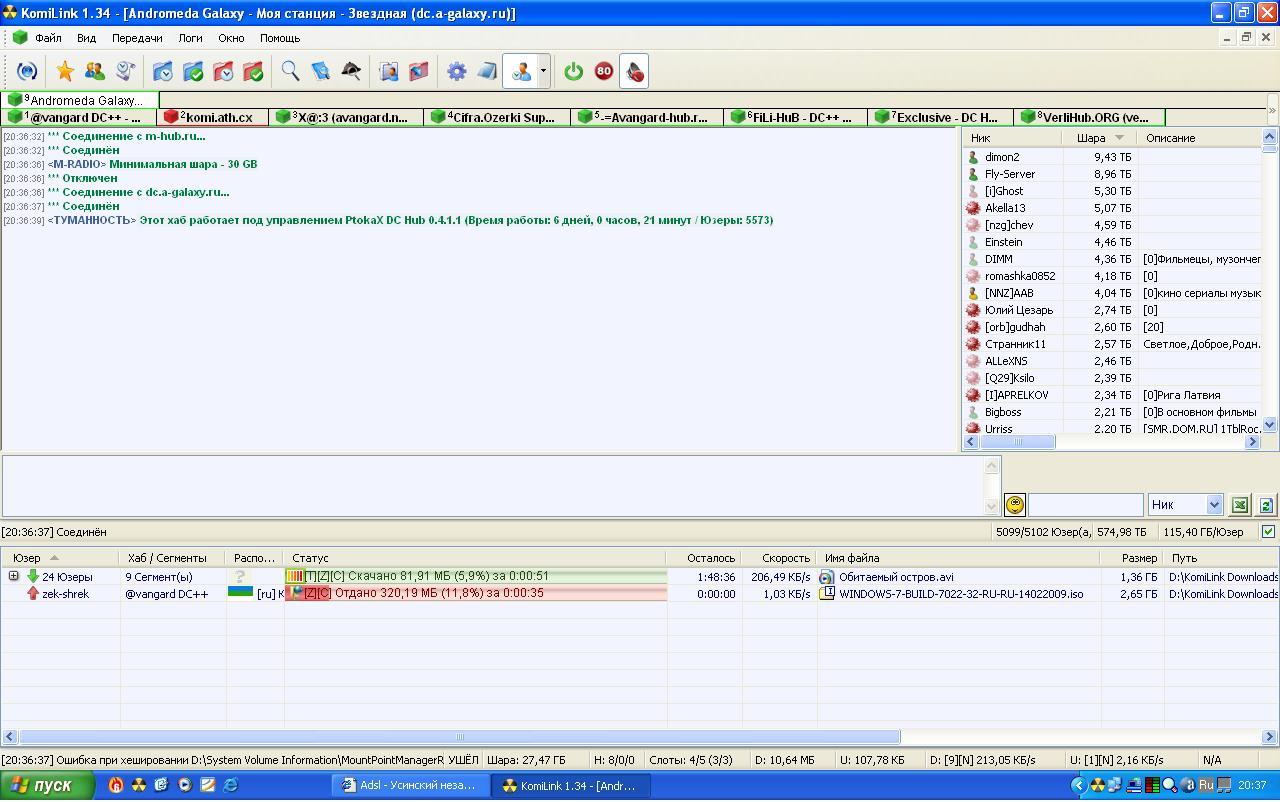The height and width of the screenshot is (802, 1280).
Task: Click the пуск Start button
Action: point(47,785)
